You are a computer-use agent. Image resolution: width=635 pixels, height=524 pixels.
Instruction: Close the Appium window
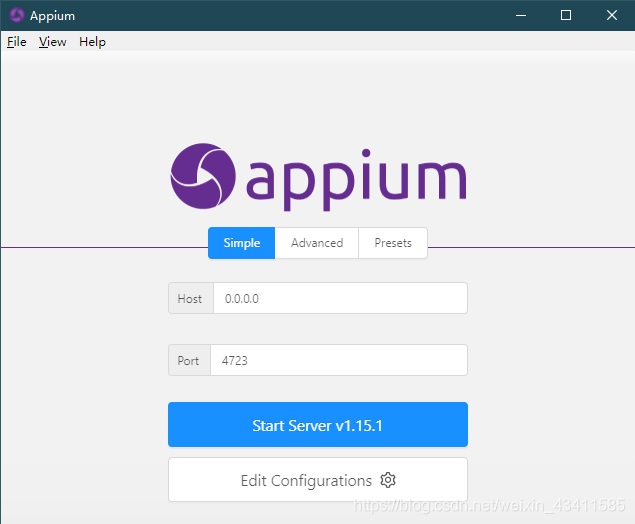pyautogui.click(x=612, y=15)
